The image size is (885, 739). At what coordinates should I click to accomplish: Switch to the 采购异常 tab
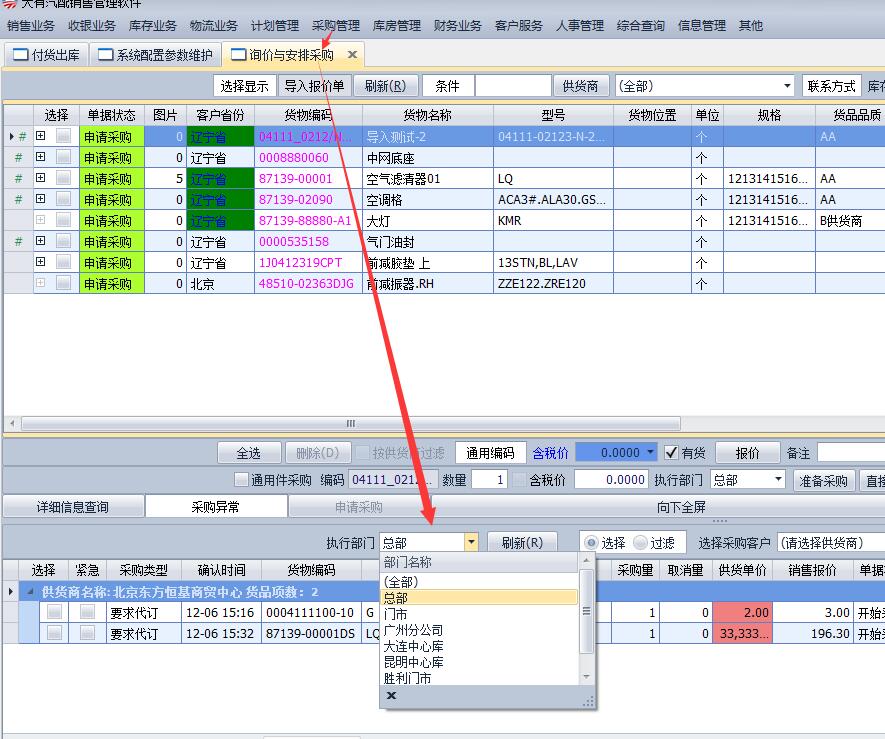coord(216,507)
